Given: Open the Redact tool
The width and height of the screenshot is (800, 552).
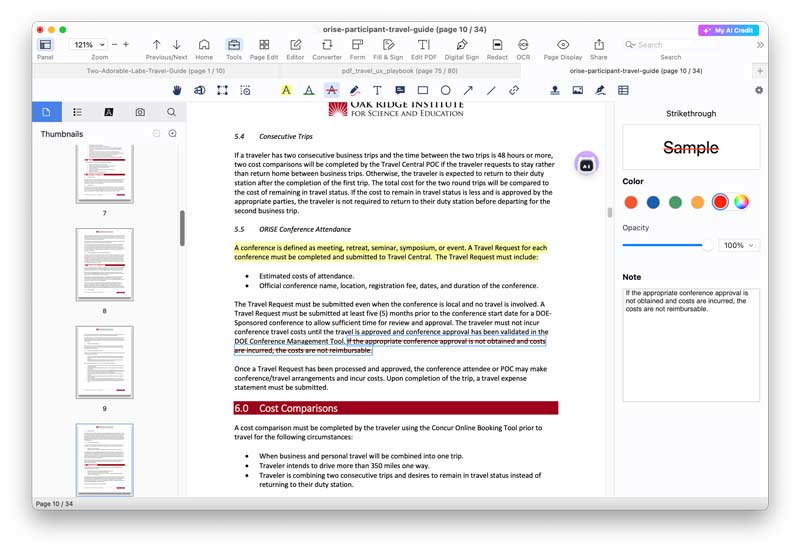Looking at the screenshot, I should (x=497, y=45).
